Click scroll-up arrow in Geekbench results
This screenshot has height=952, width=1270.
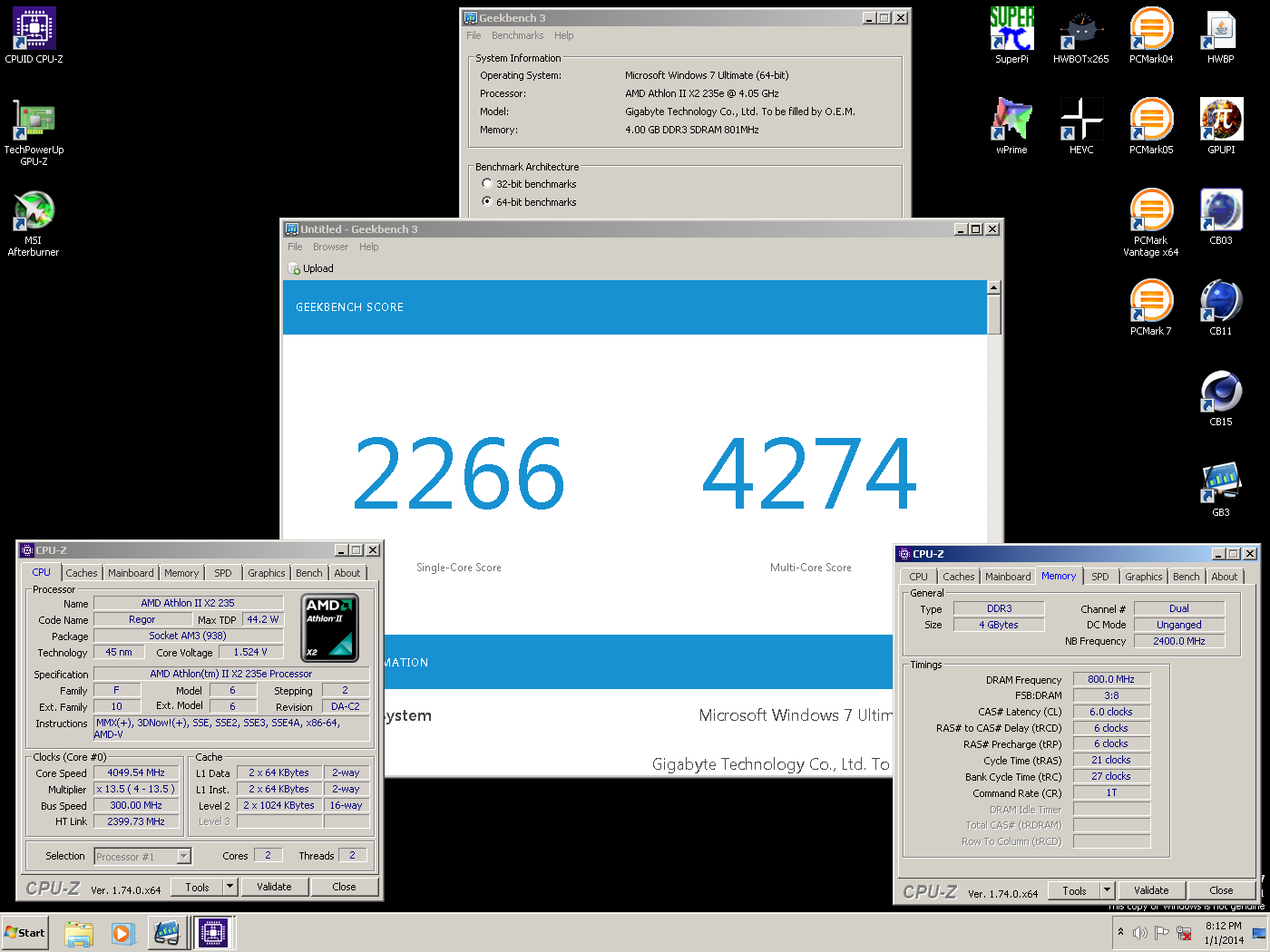[x=993, y=287]
